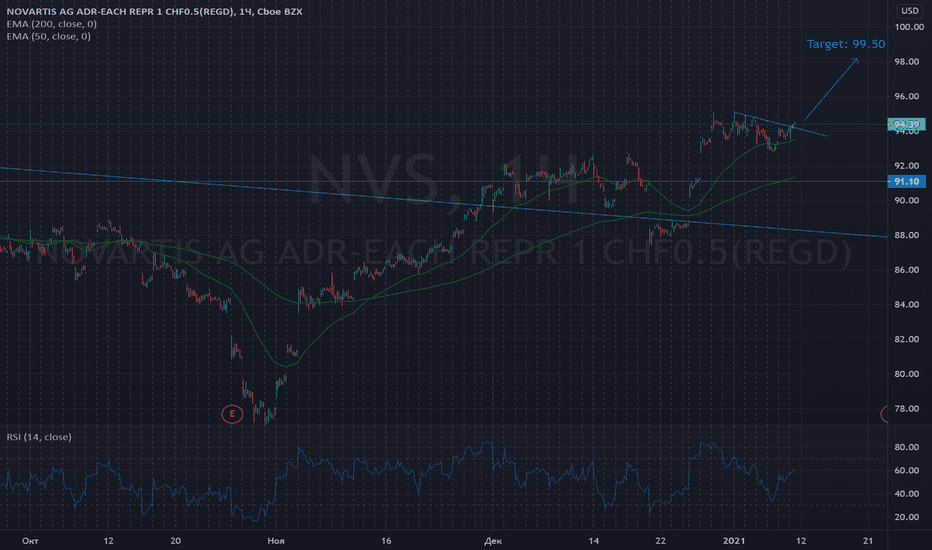The image size is (932, 550).
Task: Click the 80.00 price axis label on main chart
Action: [x=906, y=374]
